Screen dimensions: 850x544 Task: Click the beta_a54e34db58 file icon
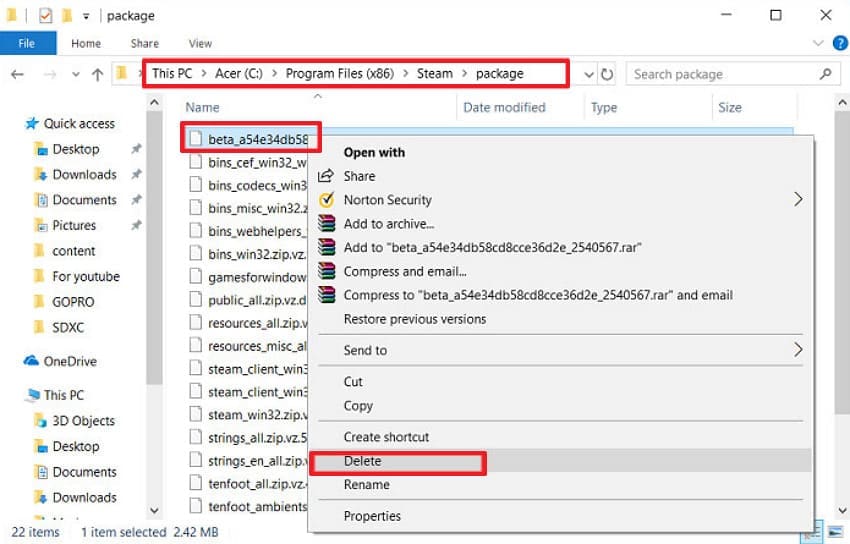click(195, 139)
